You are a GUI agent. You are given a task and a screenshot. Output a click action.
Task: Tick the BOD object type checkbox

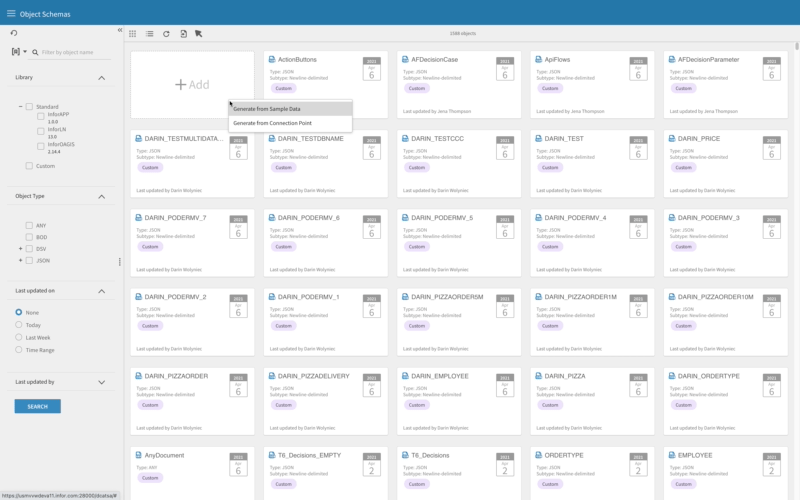tap(29, 237)
